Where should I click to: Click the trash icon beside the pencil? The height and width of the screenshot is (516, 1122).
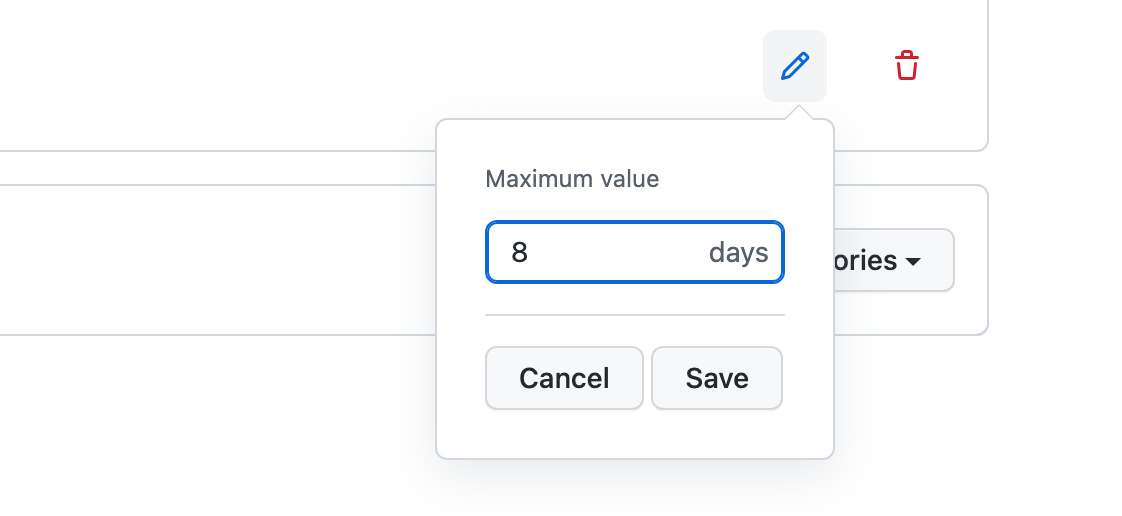pyautogui.click(x=906, y=66)
